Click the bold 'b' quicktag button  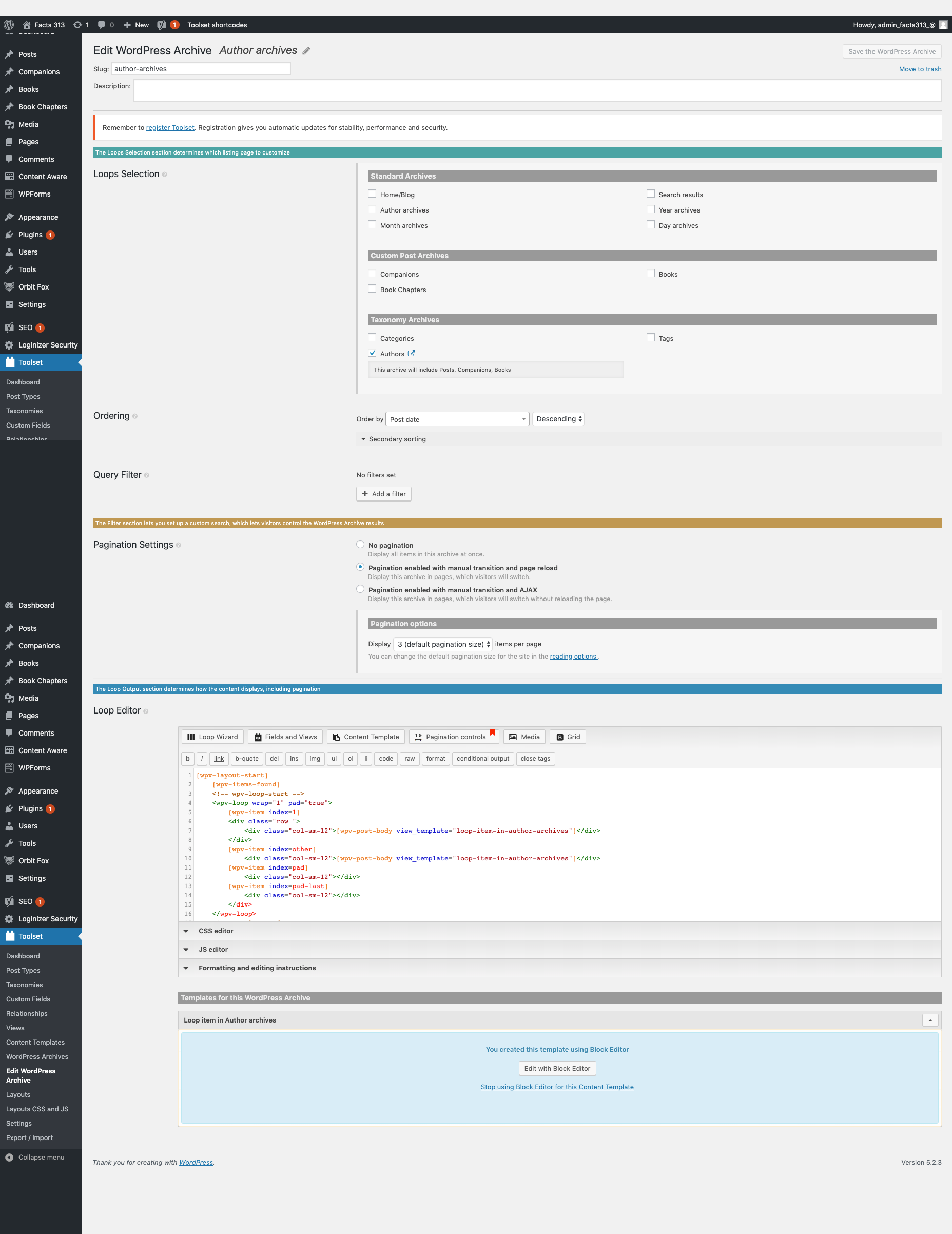click(x=187, y=759)
